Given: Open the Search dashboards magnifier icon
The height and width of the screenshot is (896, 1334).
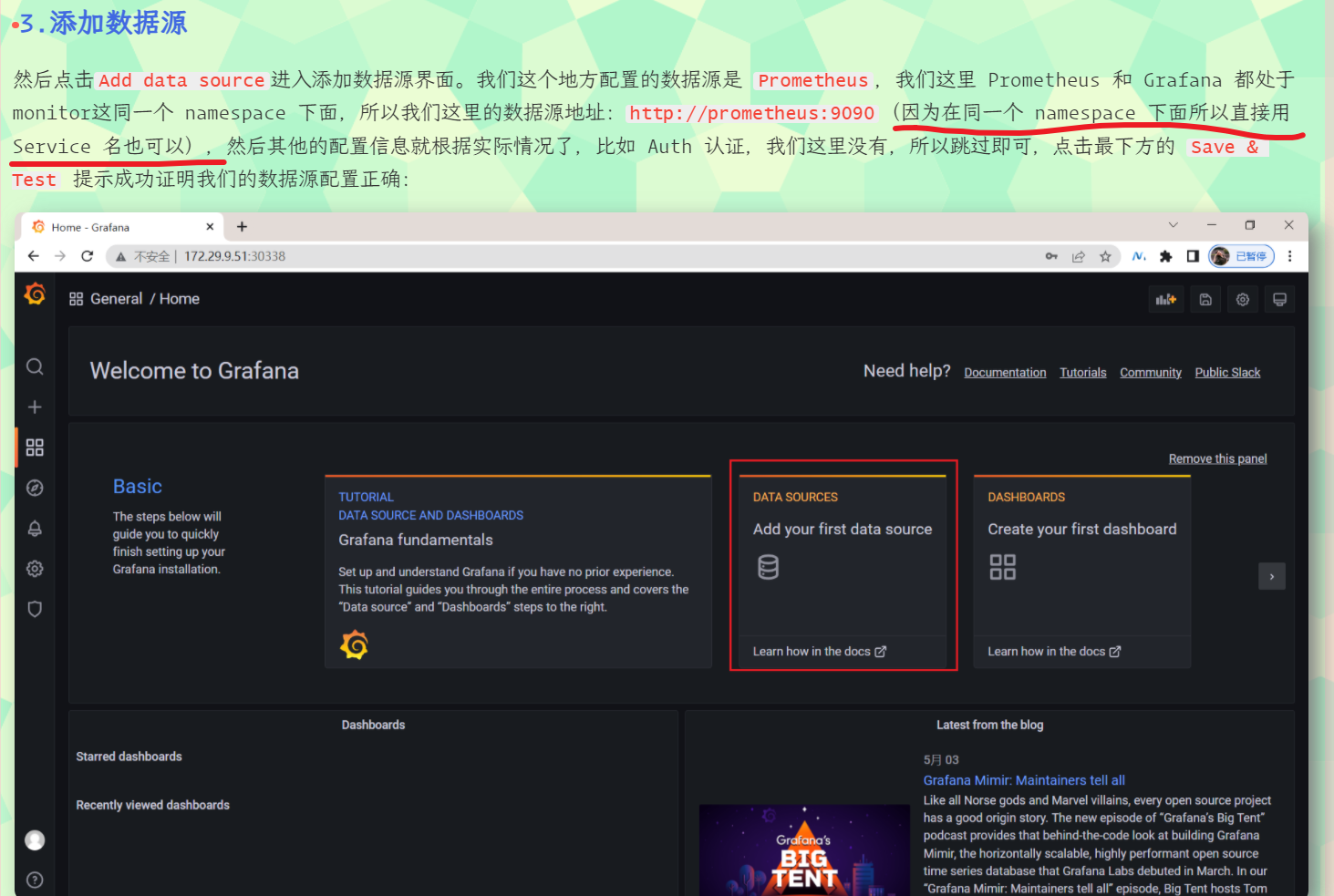Looking at the screenshot, I should coord(35,366).
